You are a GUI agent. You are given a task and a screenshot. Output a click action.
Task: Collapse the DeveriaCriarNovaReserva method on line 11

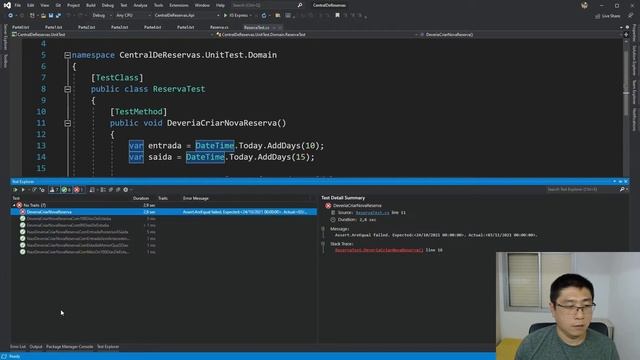[x=67, y=123]
